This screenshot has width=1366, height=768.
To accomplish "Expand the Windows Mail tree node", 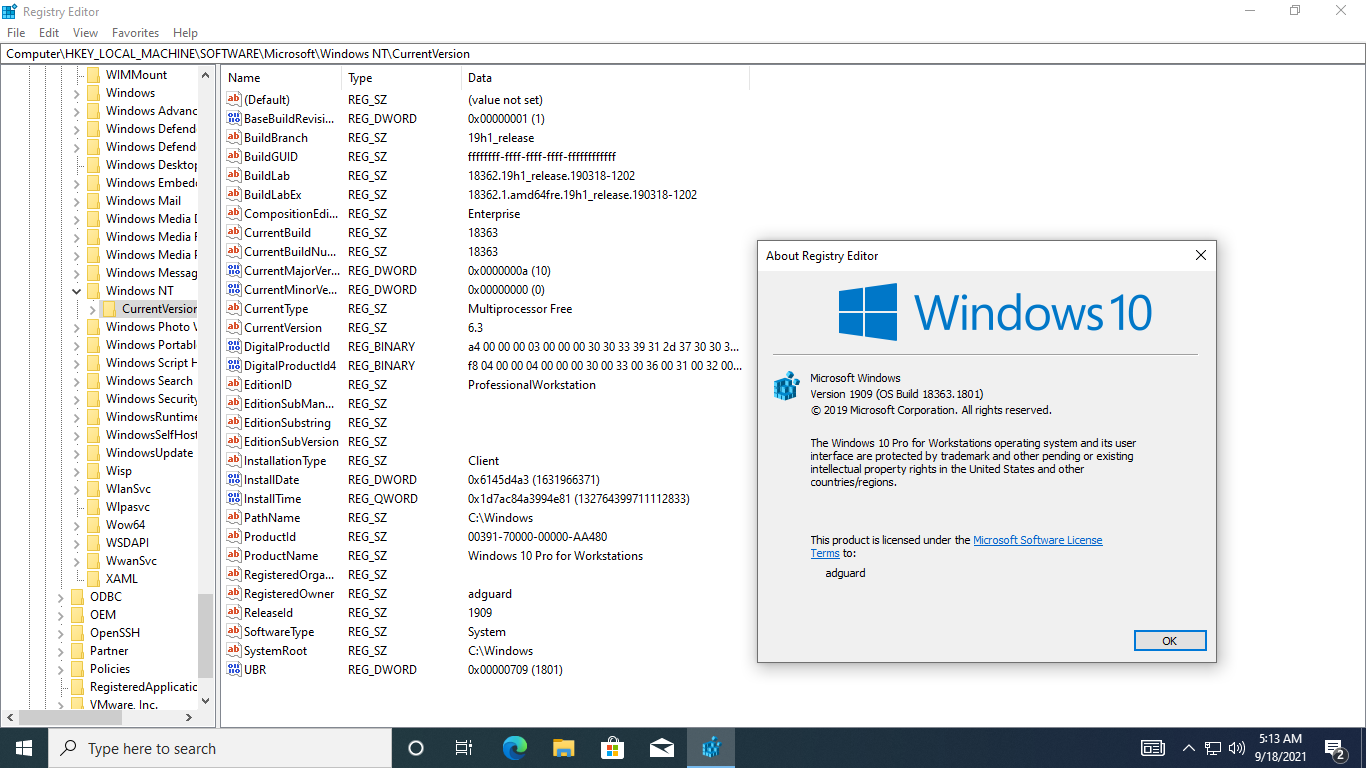I will pos(76,201).
